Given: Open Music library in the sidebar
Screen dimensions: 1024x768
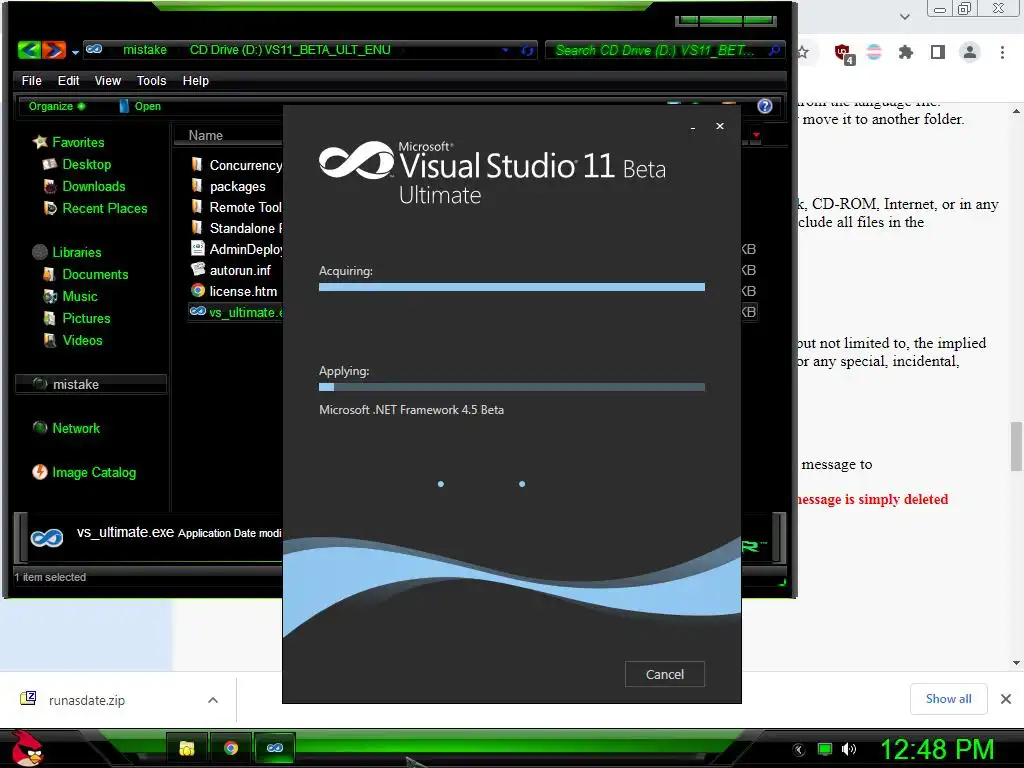Looking at the screenshot, I should (71, 296).
